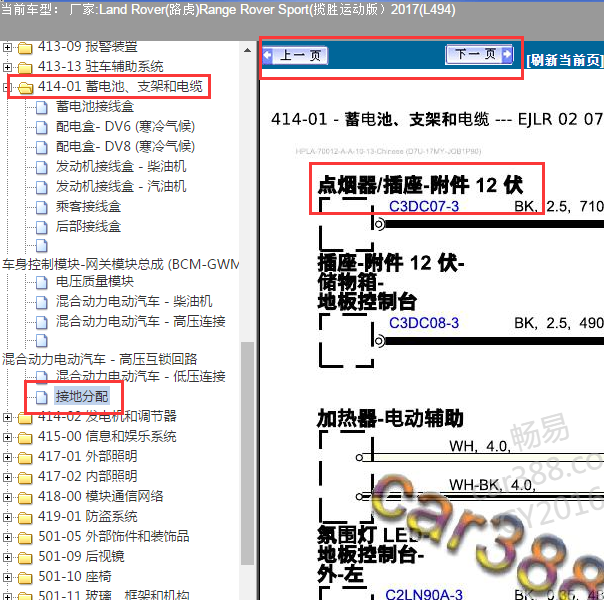The width and height of the screenshot is (604, 600).
Task: Expand the 417-01 外部照明 node
Action: (x=7, y=458)
